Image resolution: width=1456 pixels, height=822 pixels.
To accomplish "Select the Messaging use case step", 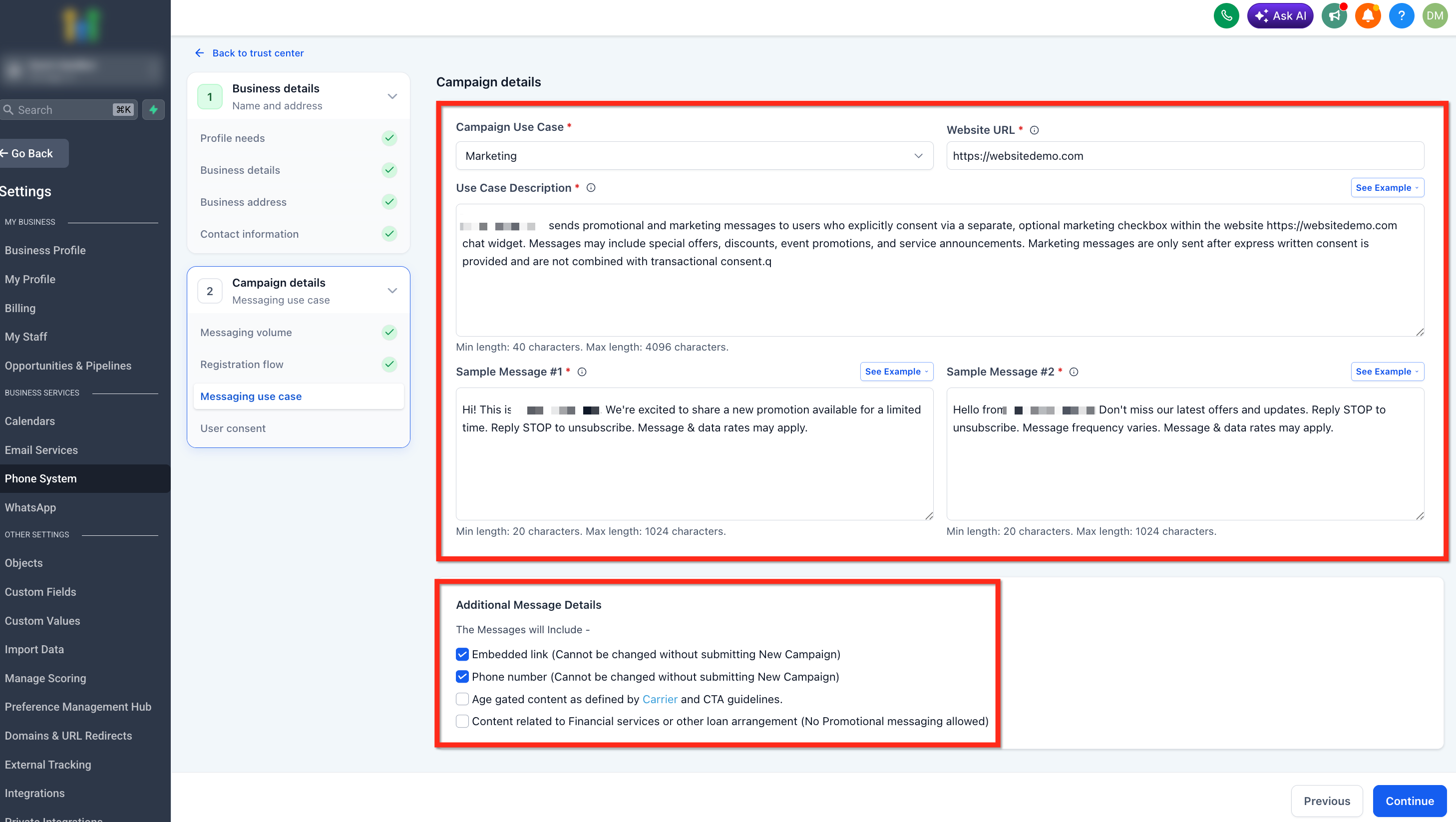I will point(298,397).
